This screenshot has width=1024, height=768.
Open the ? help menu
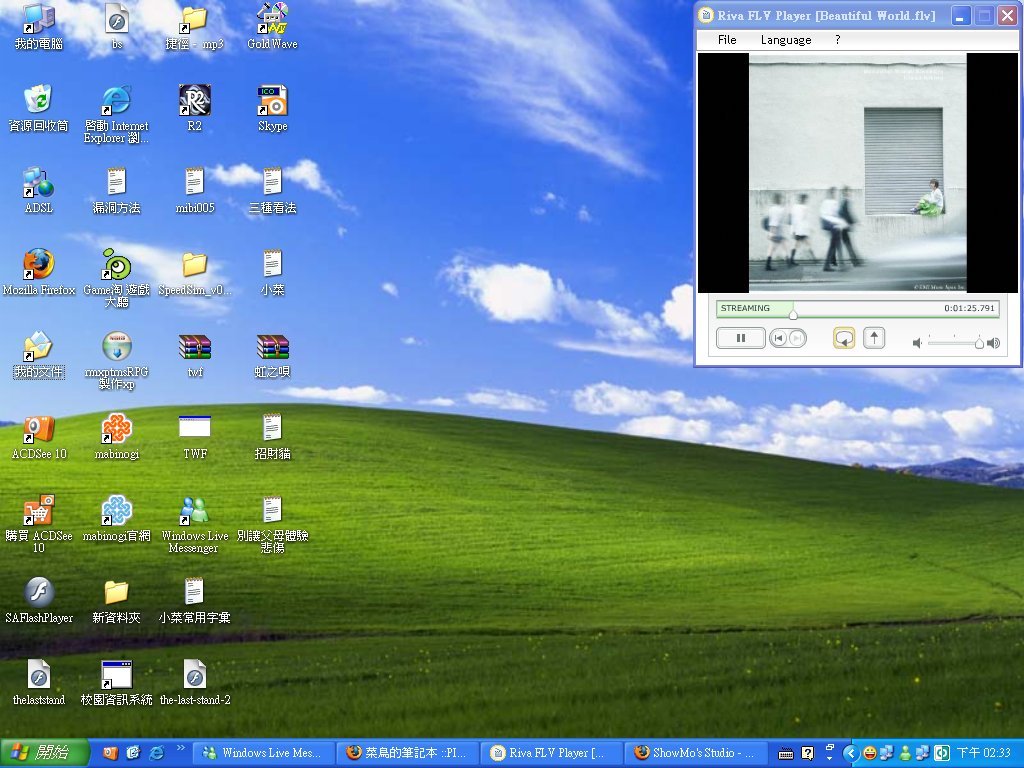pos(837,40)
